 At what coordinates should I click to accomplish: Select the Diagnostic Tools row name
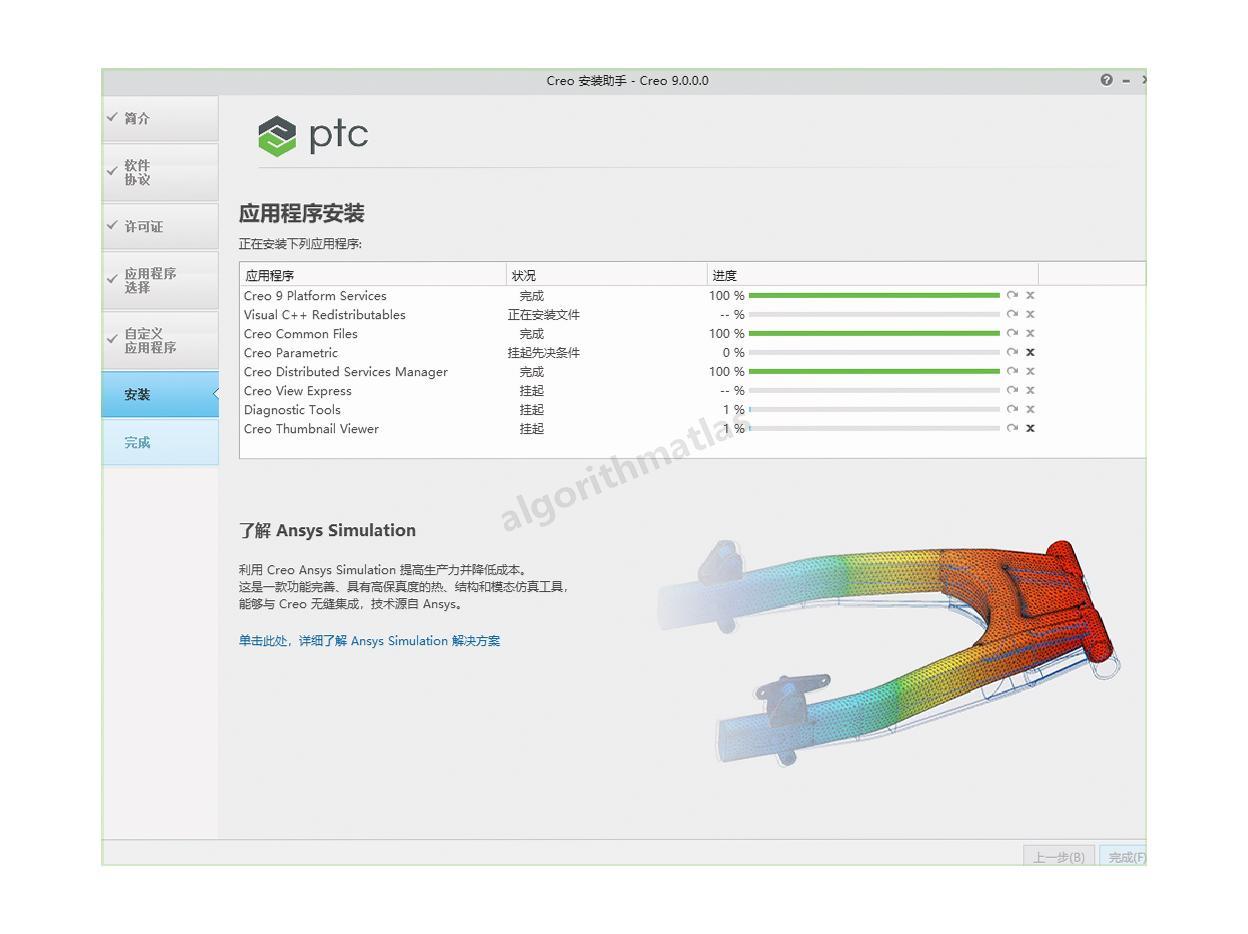tap(292, 410)
